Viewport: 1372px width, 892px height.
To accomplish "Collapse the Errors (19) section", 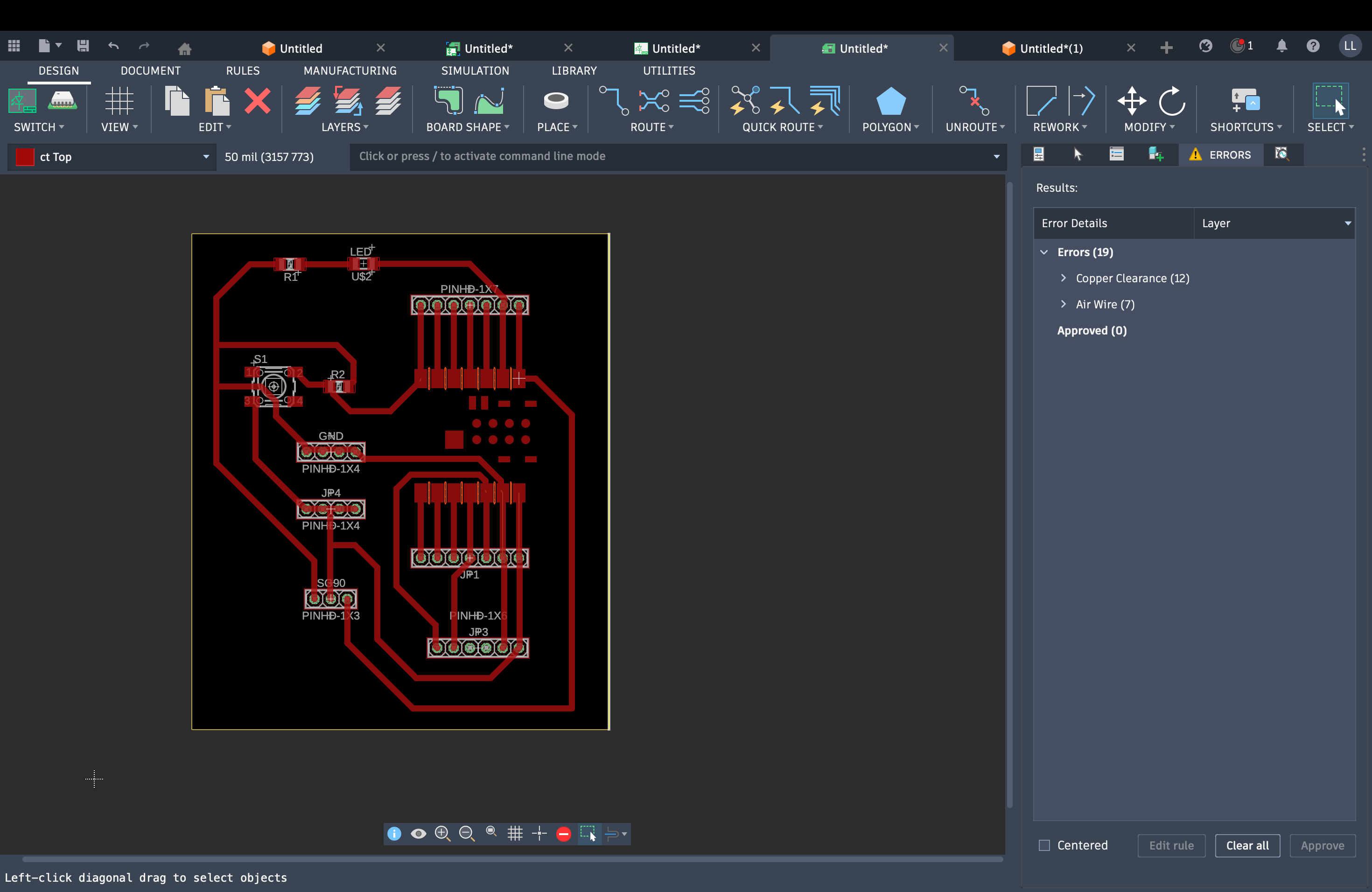I will click(x=1044, y=252).
